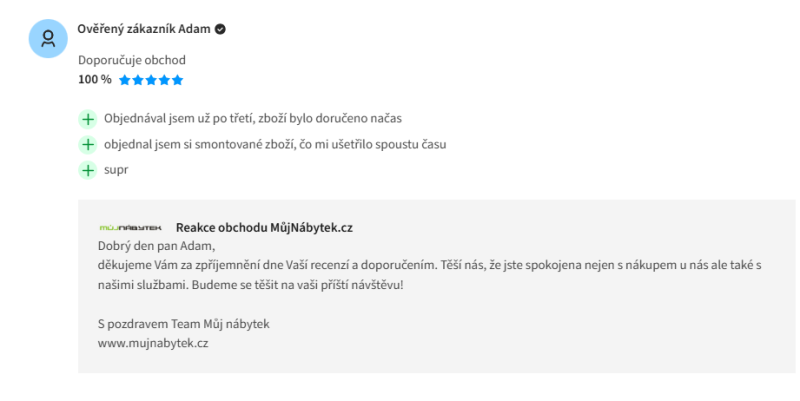
Task: Click the "100 %" rating value
Action: point(94,80)
